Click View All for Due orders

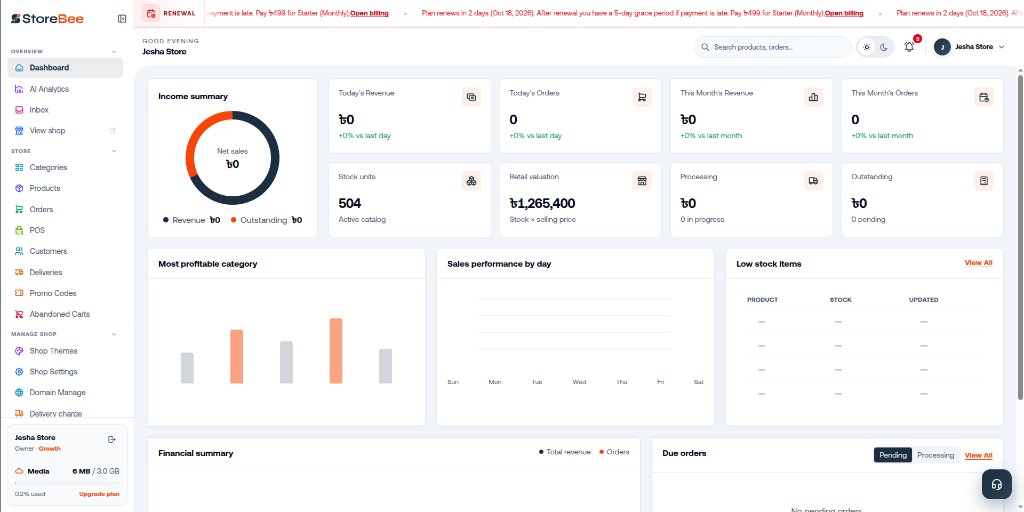(978, 455)
